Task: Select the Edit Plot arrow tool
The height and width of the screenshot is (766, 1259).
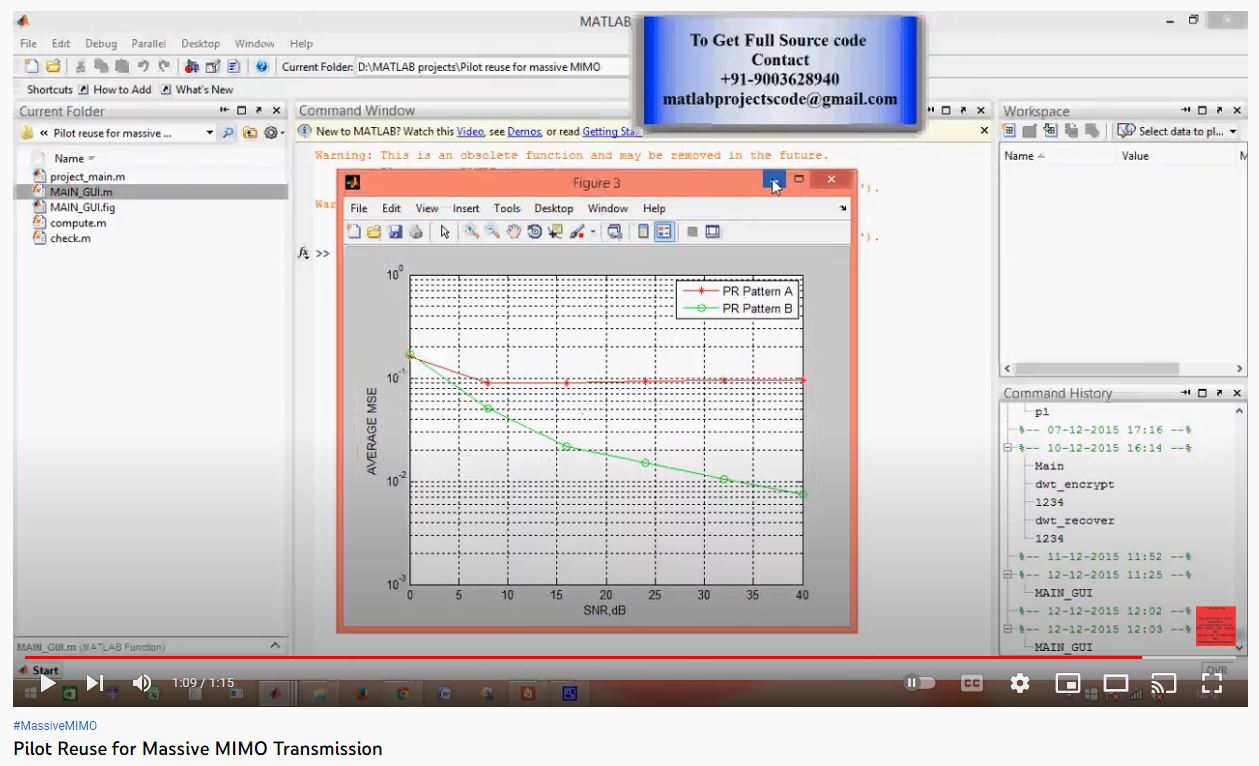Action: coord(445,232)
